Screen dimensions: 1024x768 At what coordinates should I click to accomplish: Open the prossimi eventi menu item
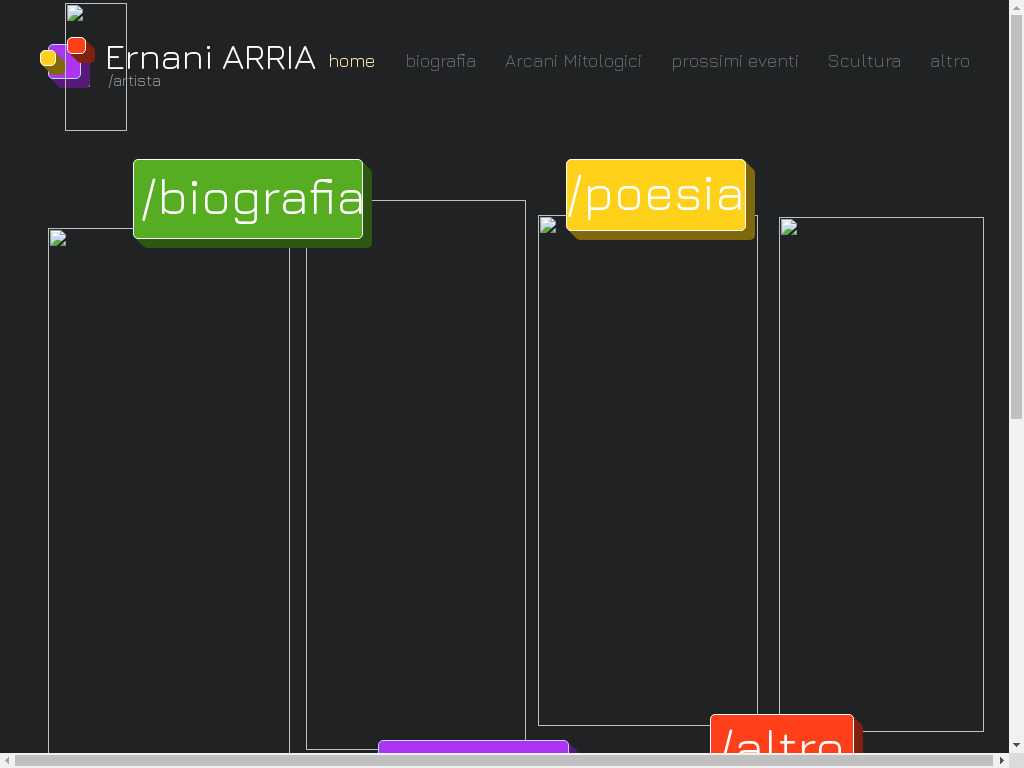(735, 61)
